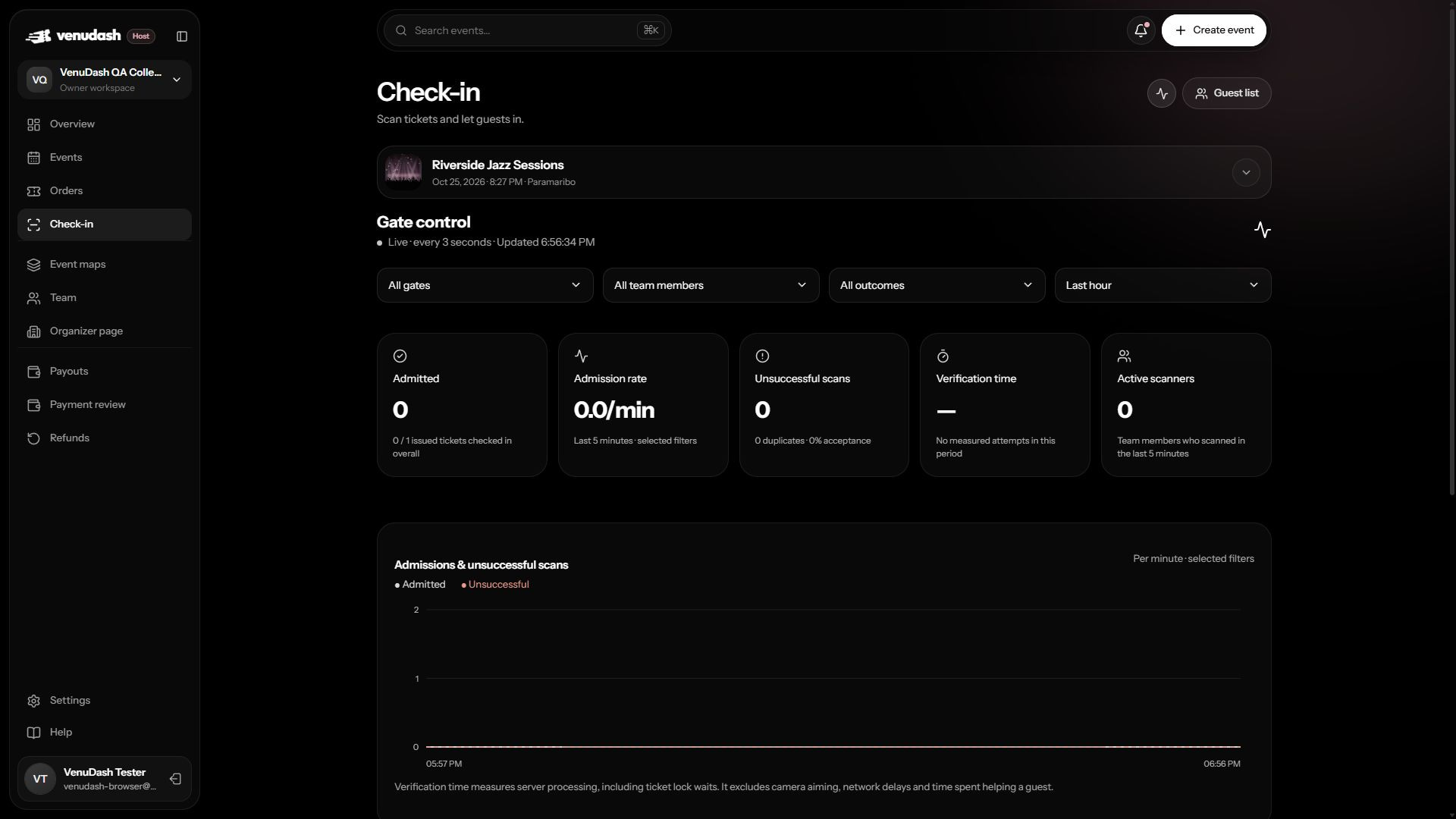The image size is (1456, 819).
Task: Open Event maps in the sidebar
Action: pos(105,265)
